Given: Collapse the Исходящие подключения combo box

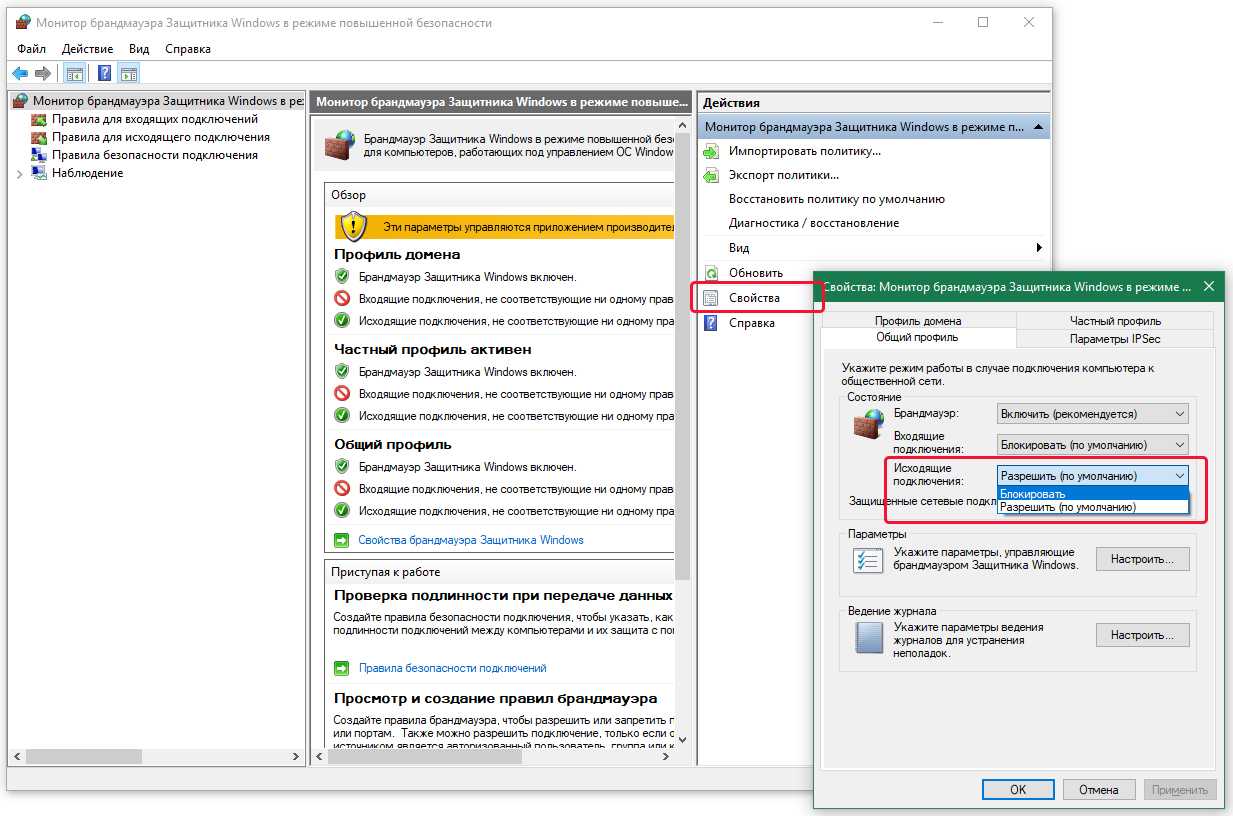Looking at the screenshot, I should point(1093,476).
